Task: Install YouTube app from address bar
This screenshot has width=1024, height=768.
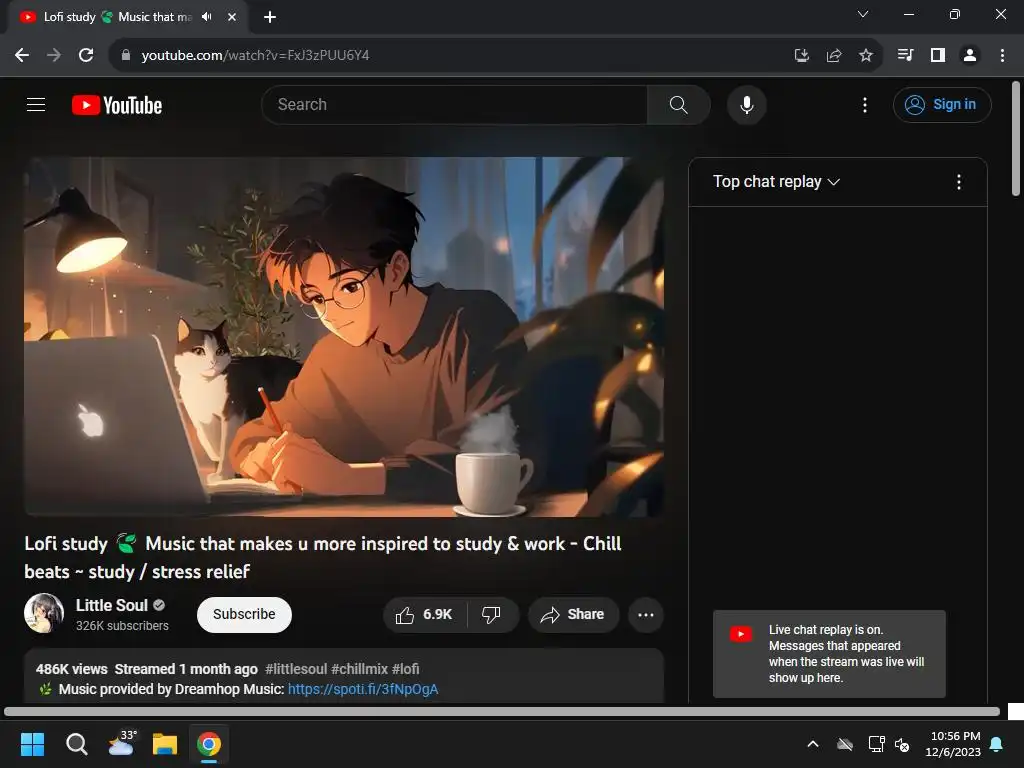Action: (x=801, y=55)
